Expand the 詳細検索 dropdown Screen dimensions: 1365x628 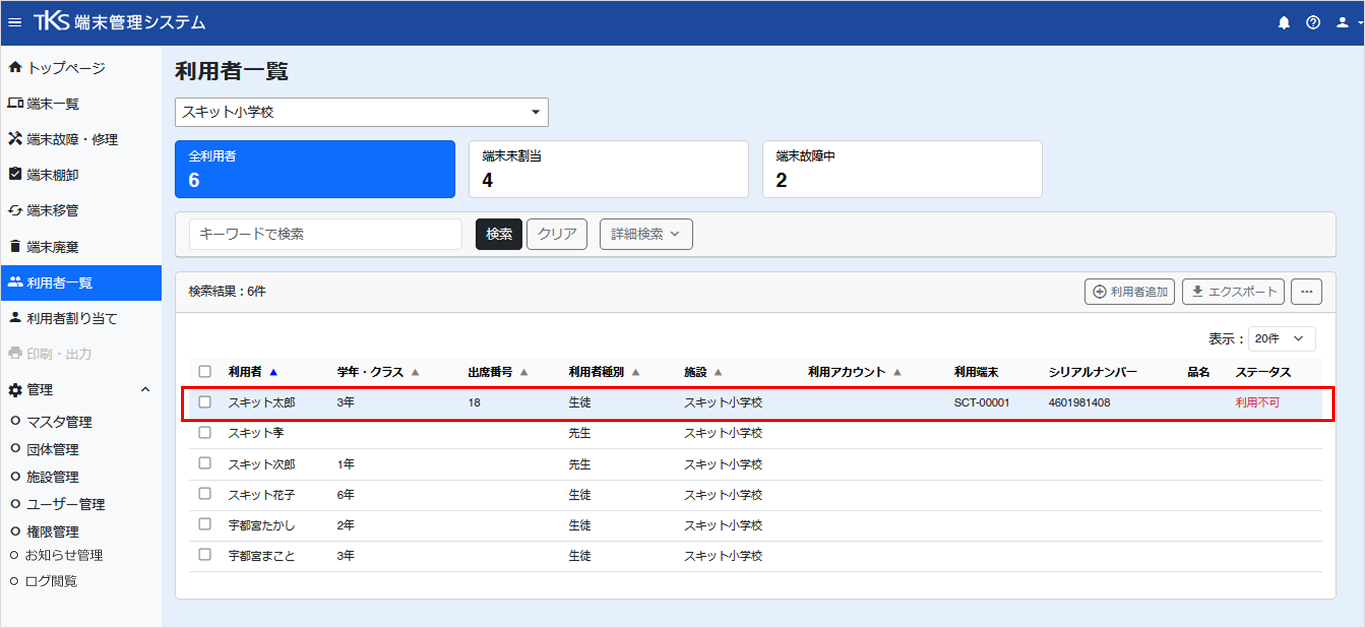click(x=646, y=234)
